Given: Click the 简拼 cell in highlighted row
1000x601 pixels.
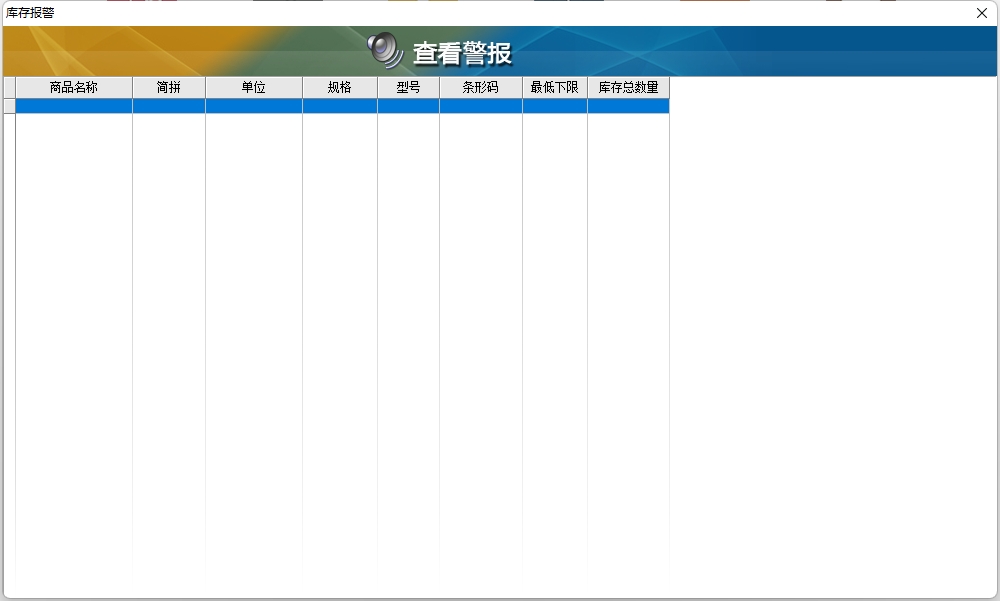Looking at the screenshot, I should [x=169, y=106].
